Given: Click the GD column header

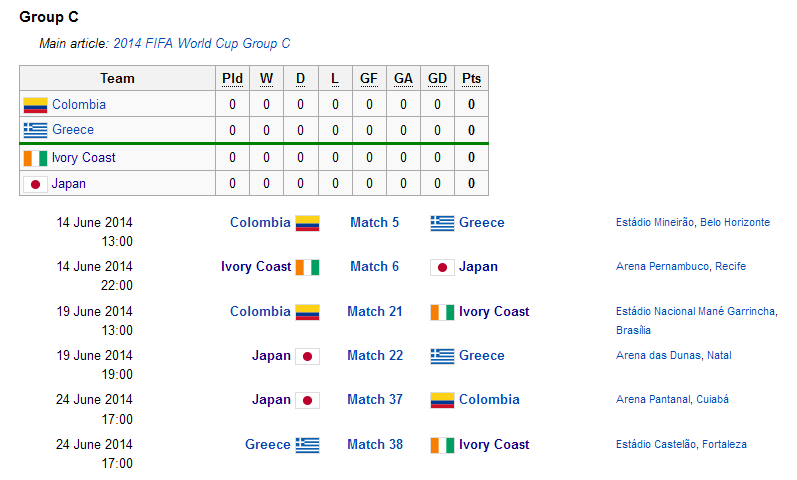Looking at the screenshot, I should click(436, 79).
